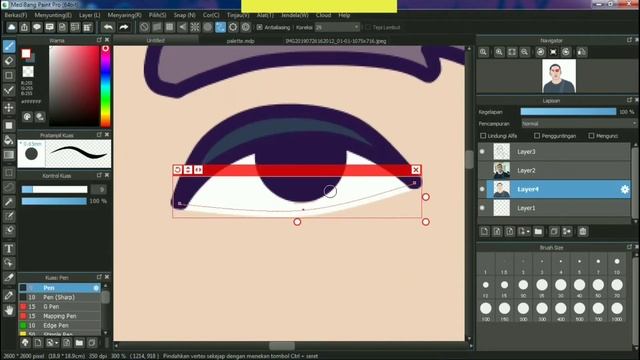Switch to palette.mdp tab
Image resolution: width=640 pixels, height=360 pixels.
click(240, 41)
